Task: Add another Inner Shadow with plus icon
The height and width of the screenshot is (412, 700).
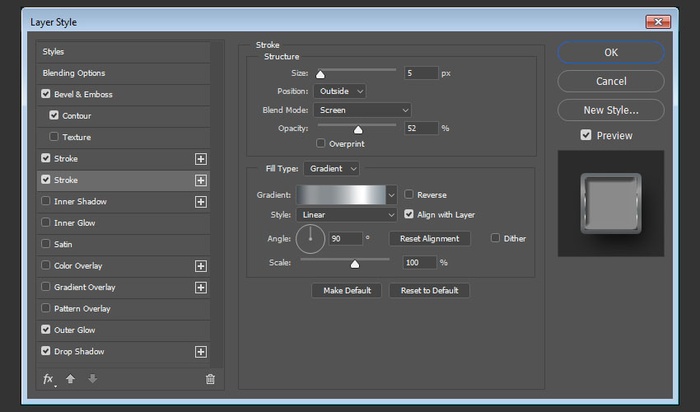Action: coord(201,202)
